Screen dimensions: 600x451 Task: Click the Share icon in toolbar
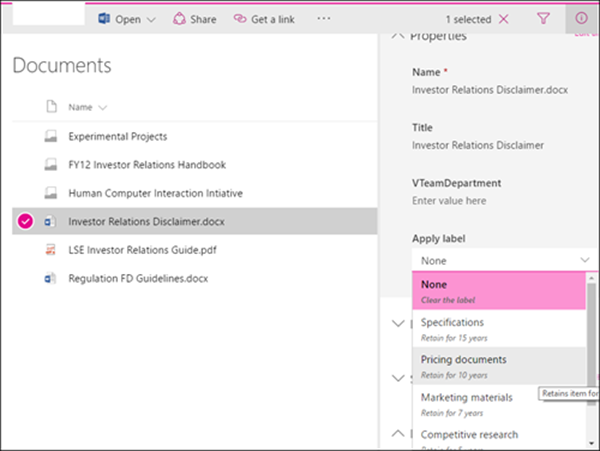coord(180,19)
